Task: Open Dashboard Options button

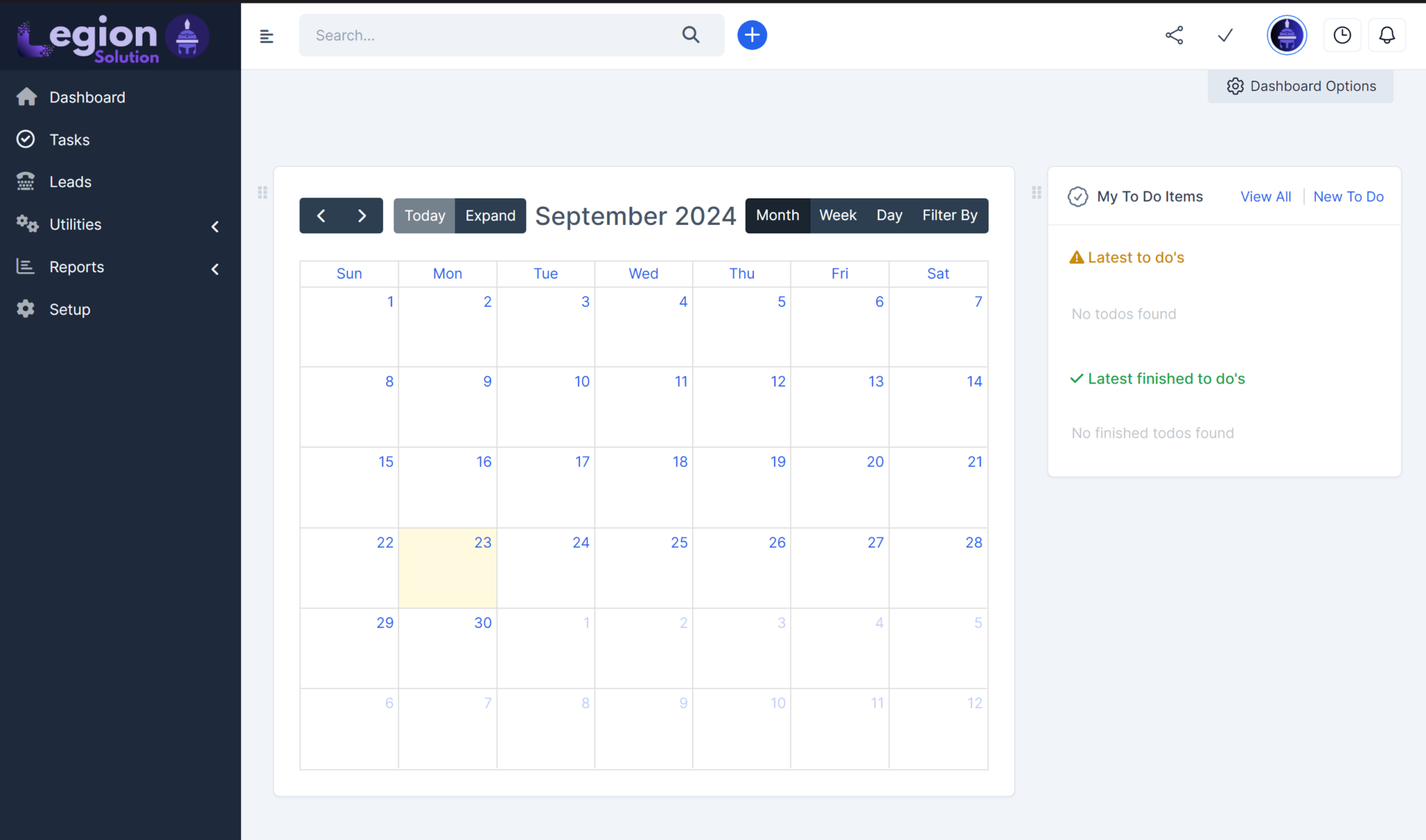Action: click(1301, 86)
